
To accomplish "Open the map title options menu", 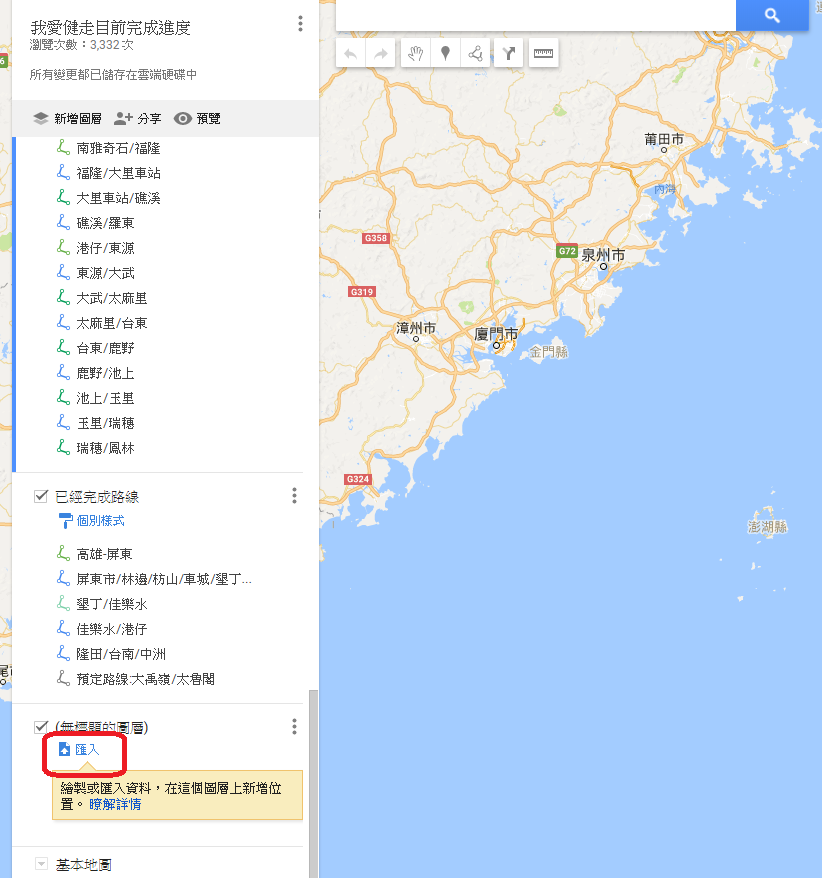I will pyautogui.click(x=301, y=24).
